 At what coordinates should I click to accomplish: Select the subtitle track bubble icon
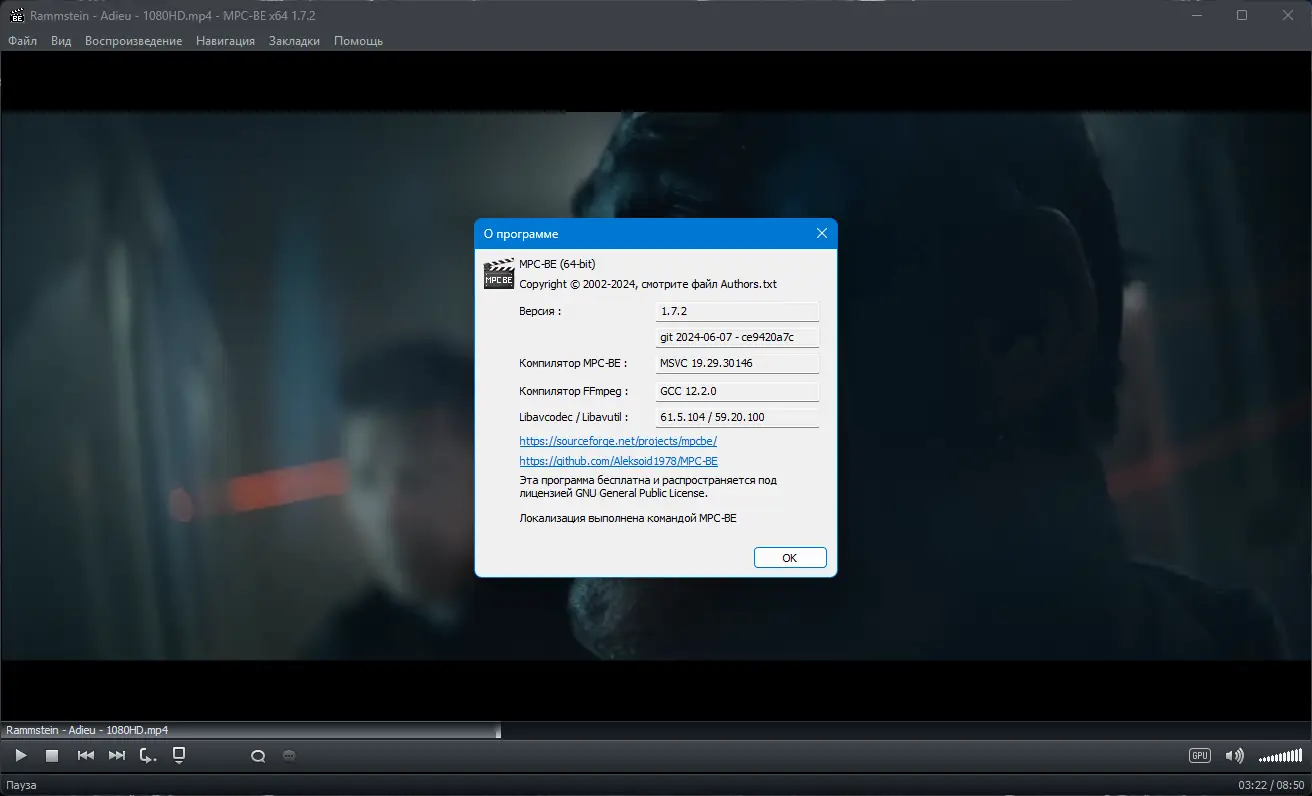pyautogui.click(x=289, y=756)
